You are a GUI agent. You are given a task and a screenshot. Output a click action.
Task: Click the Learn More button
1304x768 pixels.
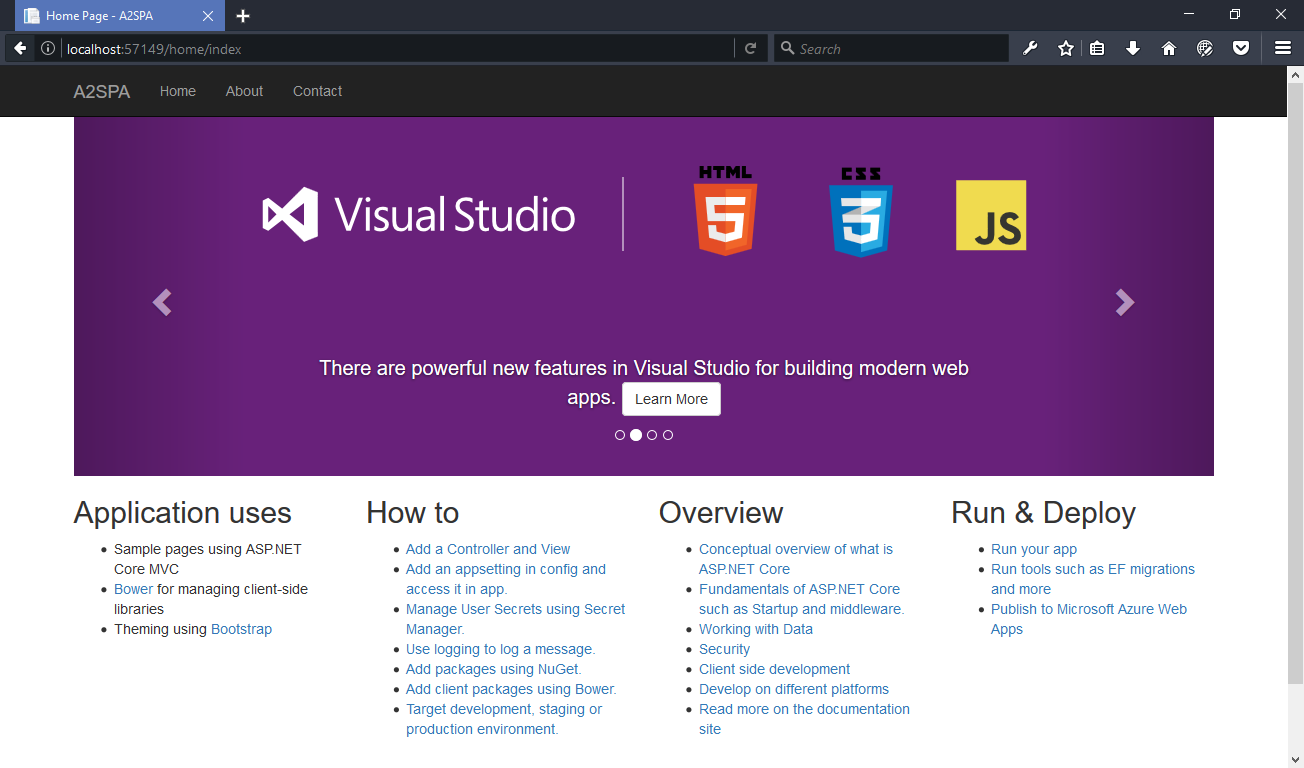coord(671,399)
